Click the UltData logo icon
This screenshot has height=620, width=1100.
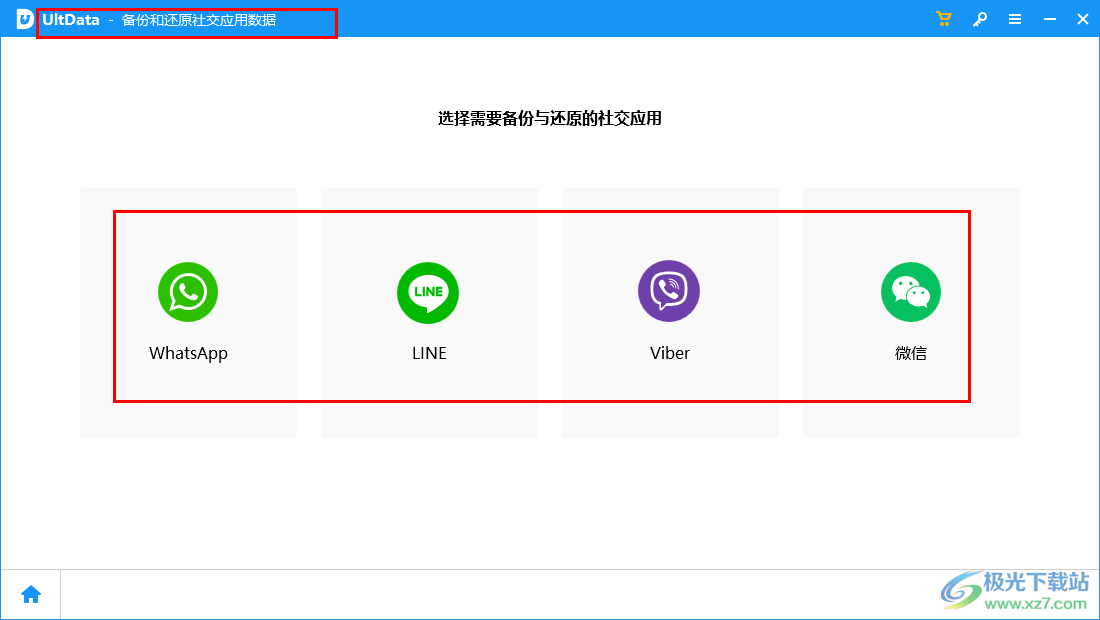[x=25, y=19]
